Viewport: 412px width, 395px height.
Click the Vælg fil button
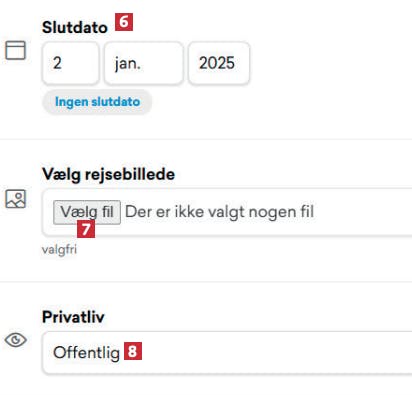pyautogui.click(x=87, y=212)
